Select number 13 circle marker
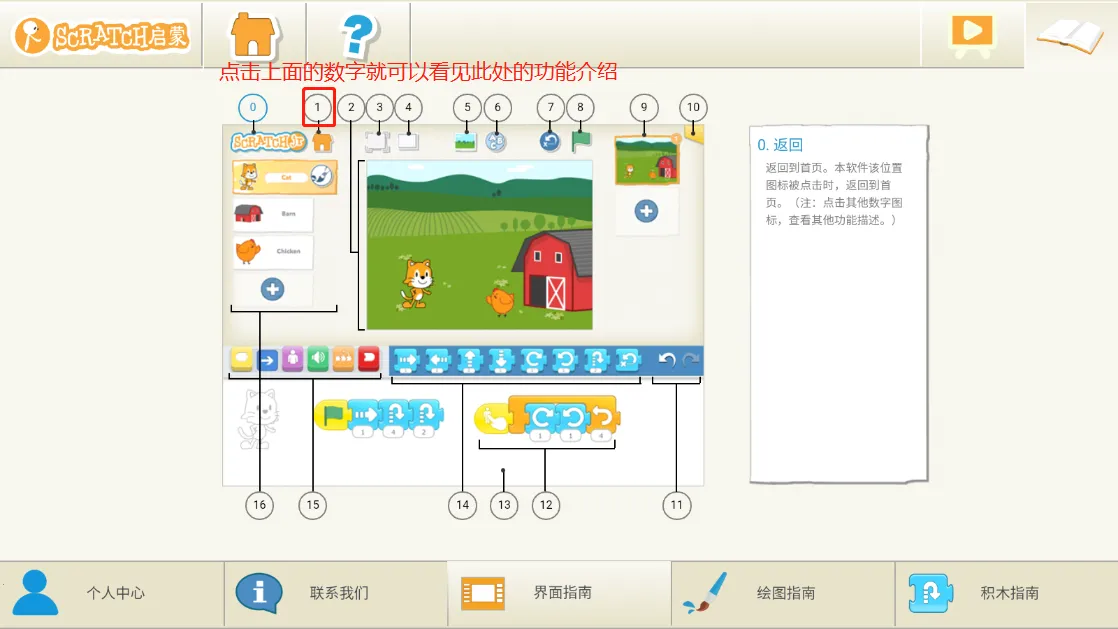 coord(504,505)
